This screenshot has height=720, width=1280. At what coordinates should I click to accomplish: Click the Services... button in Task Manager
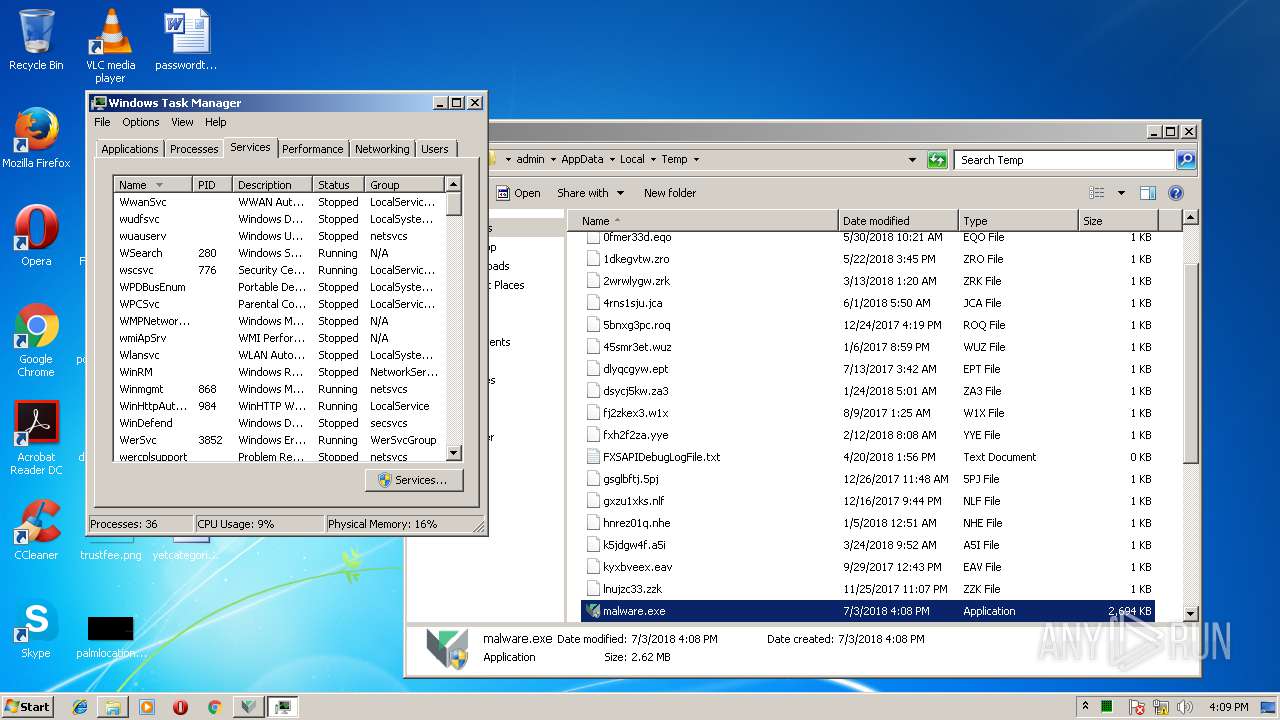coord(414,480)
